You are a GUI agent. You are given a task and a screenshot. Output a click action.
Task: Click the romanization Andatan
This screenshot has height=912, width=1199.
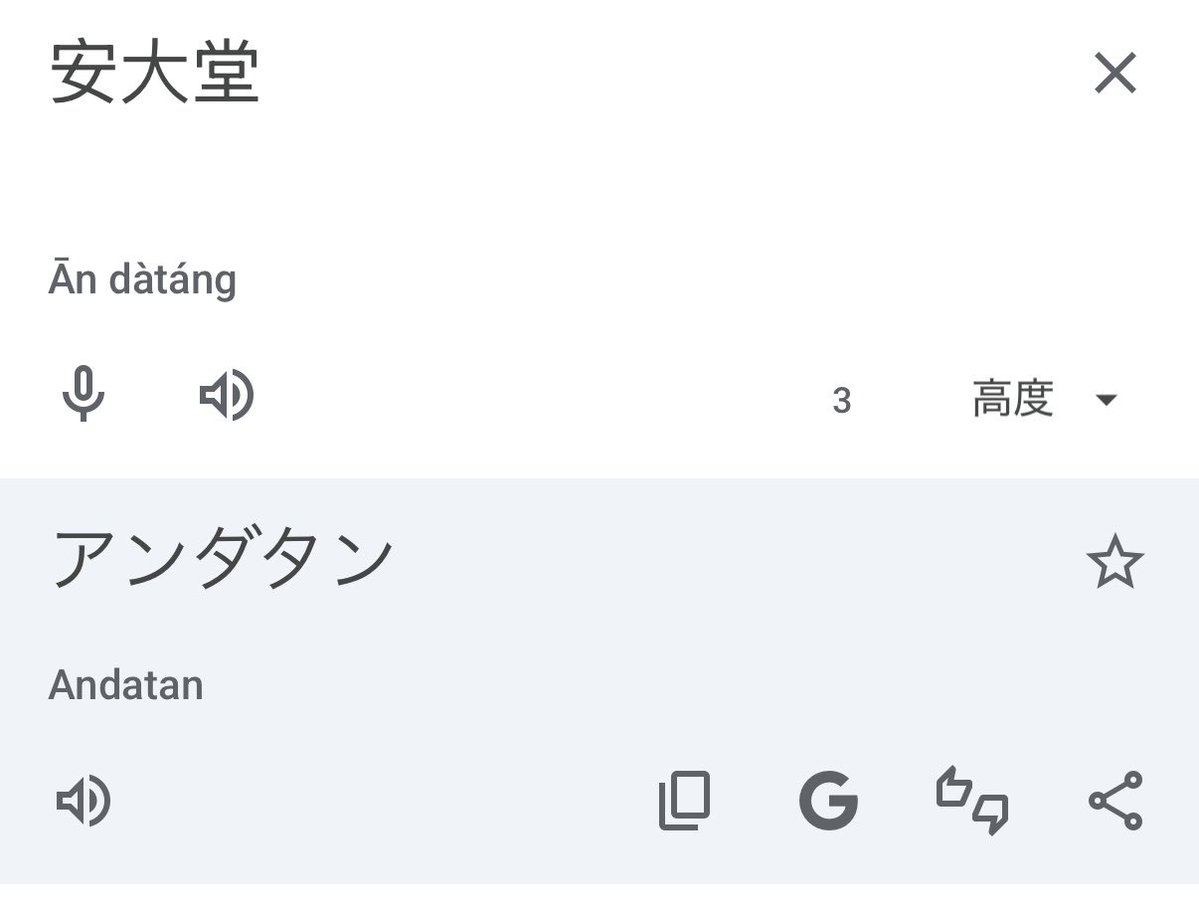[x=126, y=685]
